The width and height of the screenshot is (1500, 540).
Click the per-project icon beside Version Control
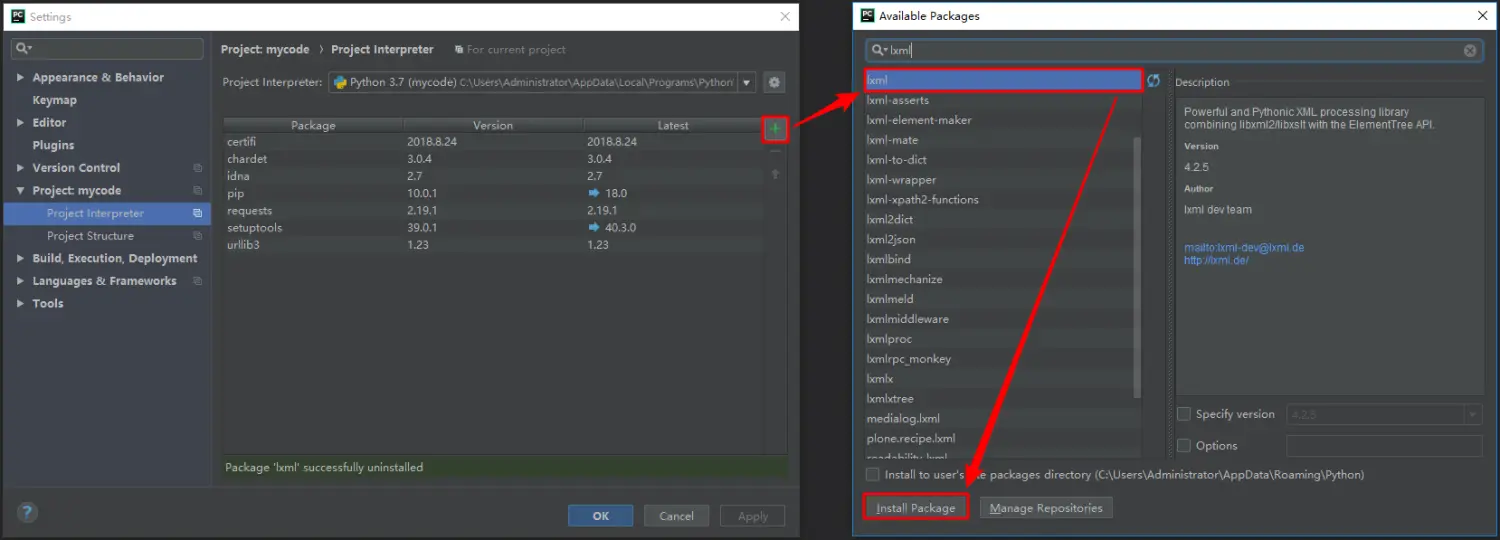pyautogui.click(x=197, y=168)
